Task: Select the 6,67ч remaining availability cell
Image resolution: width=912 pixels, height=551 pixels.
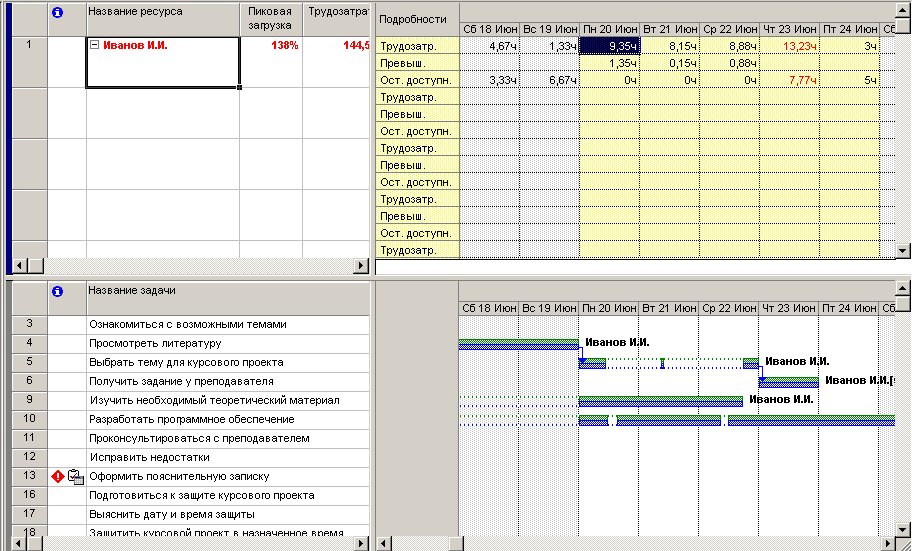Action: (x=549, y=80)
